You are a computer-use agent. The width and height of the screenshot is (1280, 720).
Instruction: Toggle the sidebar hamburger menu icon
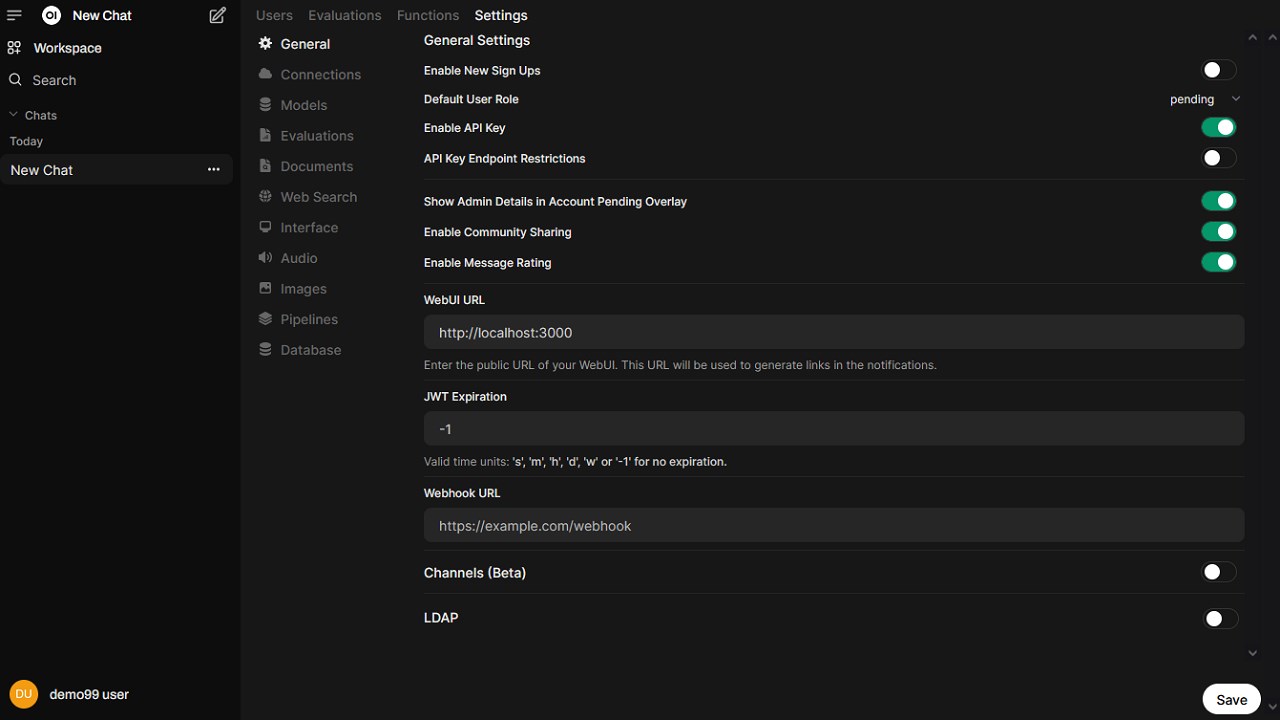pos(14,16)
